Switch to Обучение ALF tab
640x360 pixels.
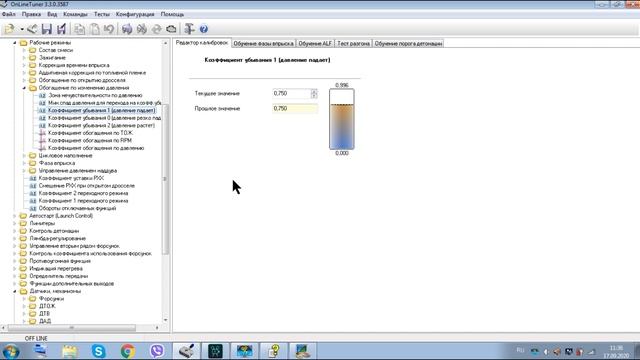(x=315, y=43)
